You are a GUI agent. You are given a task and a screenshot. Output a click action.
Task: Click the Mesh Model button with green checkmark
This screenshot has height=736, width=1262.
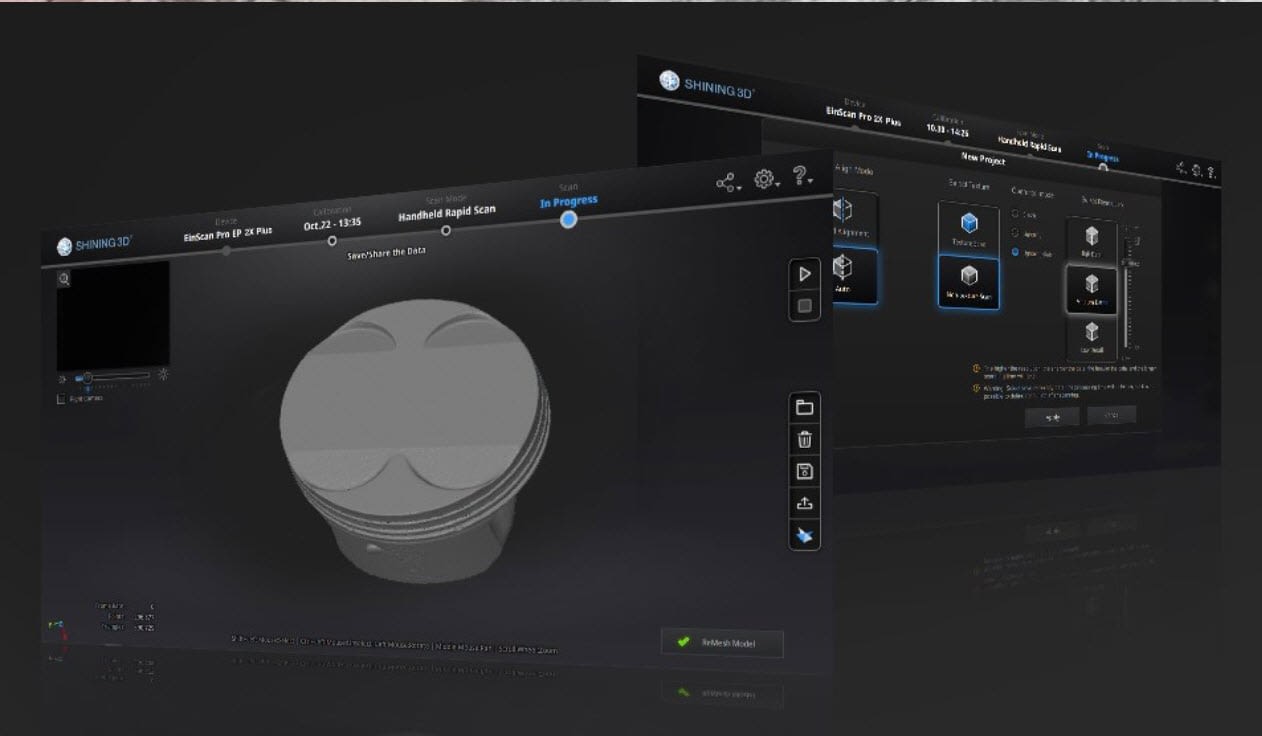pos(721,643)
